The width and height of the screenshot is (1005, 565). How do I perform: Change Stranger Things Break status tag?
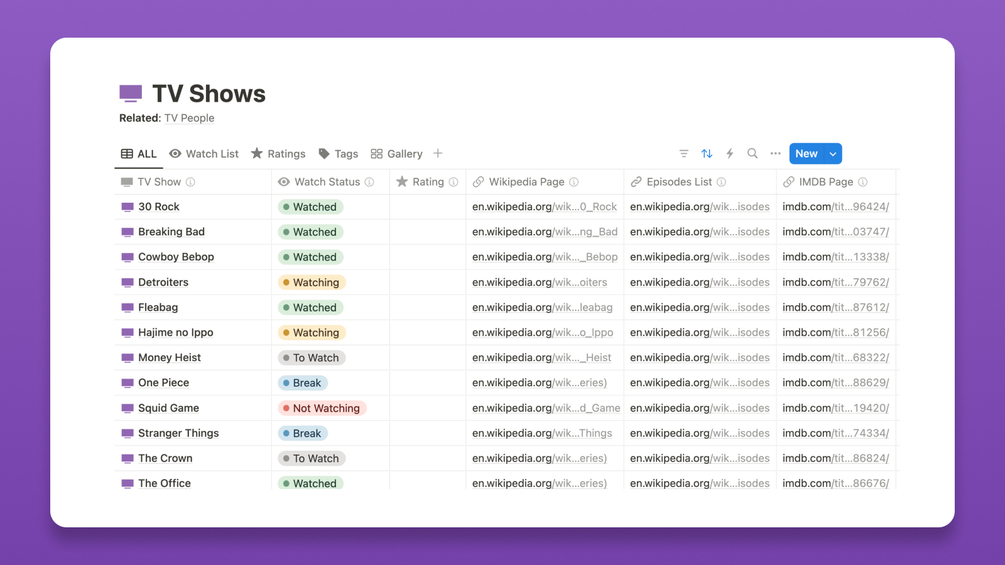click(x=303, y=433)
